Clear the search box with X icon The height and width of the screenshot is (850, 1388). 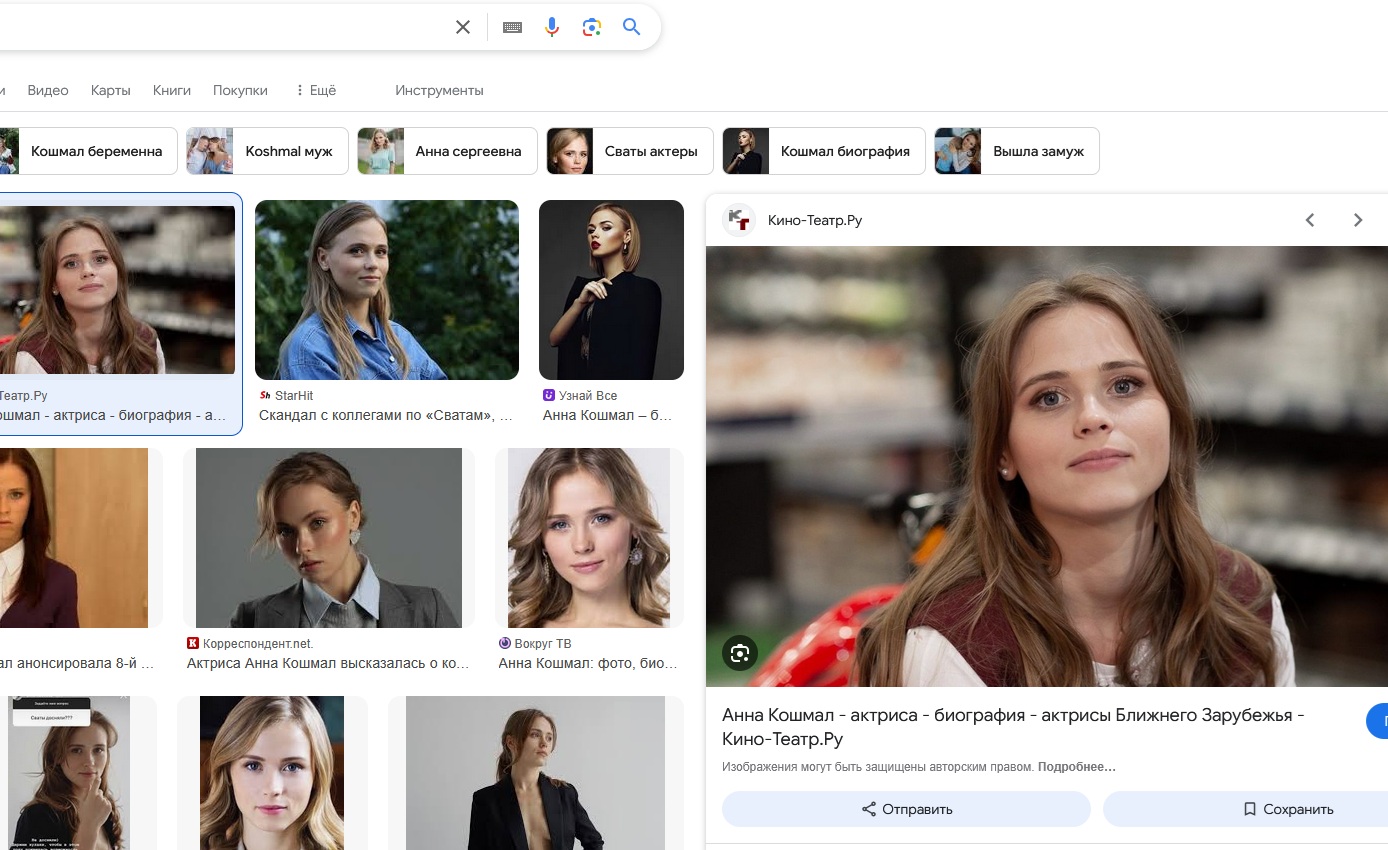[462, 27]
